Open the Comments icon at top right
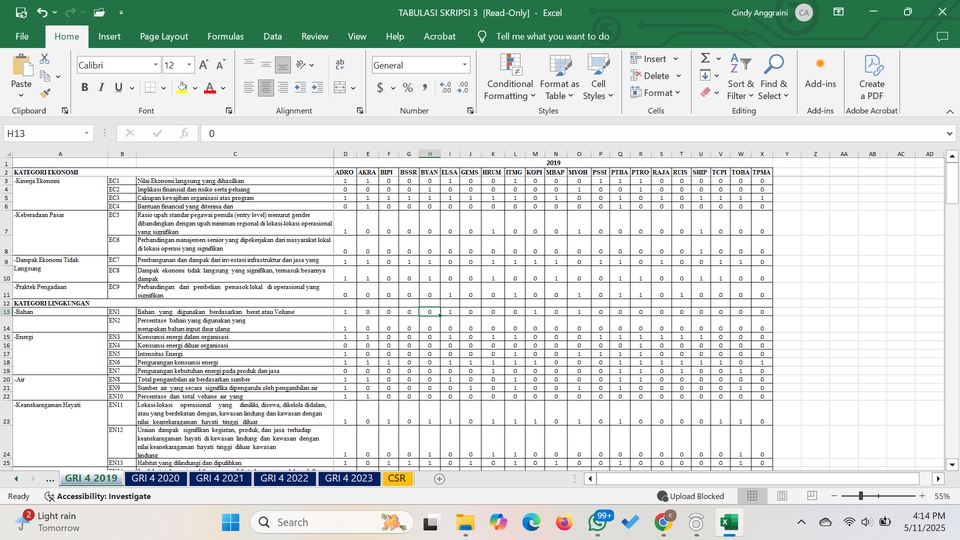Screen dimensions: 960x540 tap(942, 37)
